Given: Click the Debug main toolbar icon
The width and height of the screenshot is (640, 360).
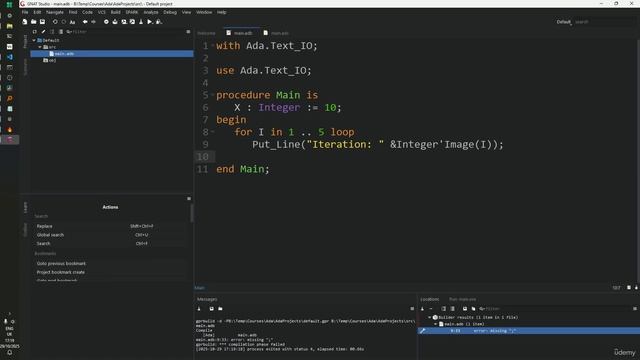Looking at the screenshot, I should (159, 22).
